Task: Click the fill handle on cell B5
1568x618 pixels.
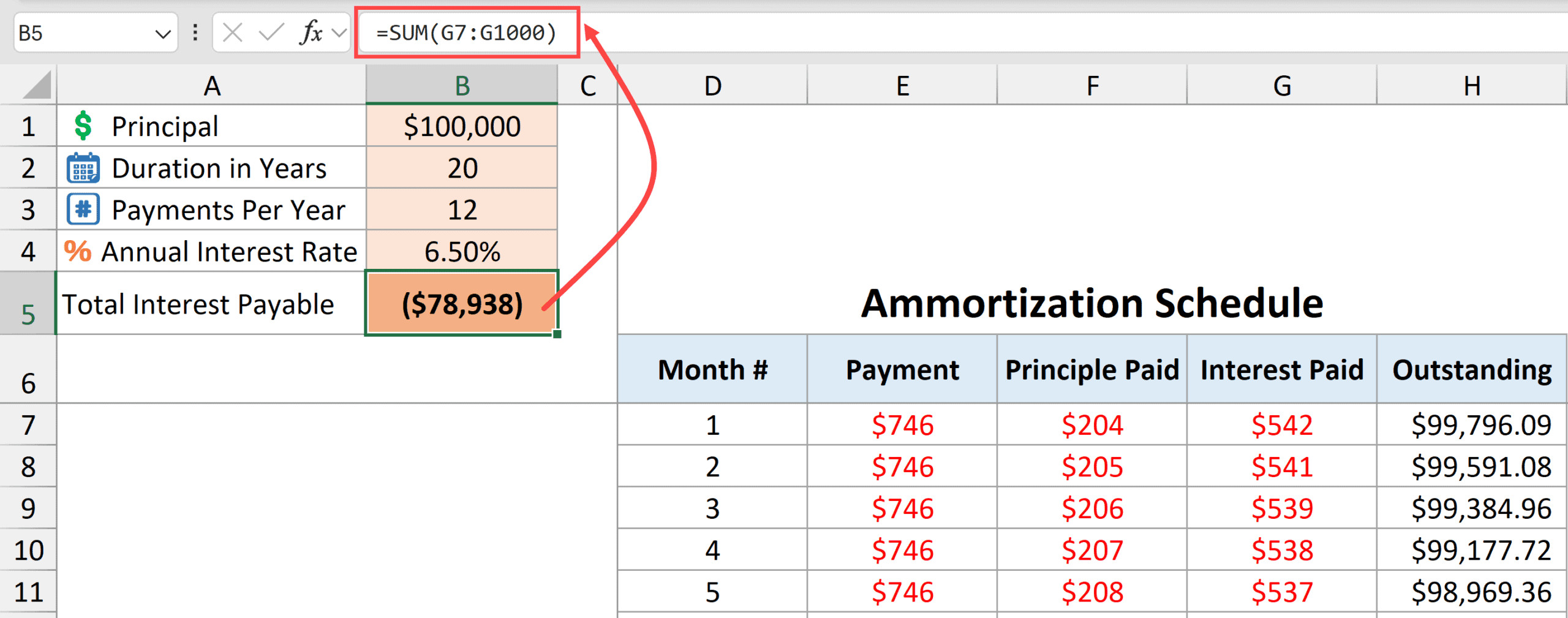Action: tap(557, 334)
